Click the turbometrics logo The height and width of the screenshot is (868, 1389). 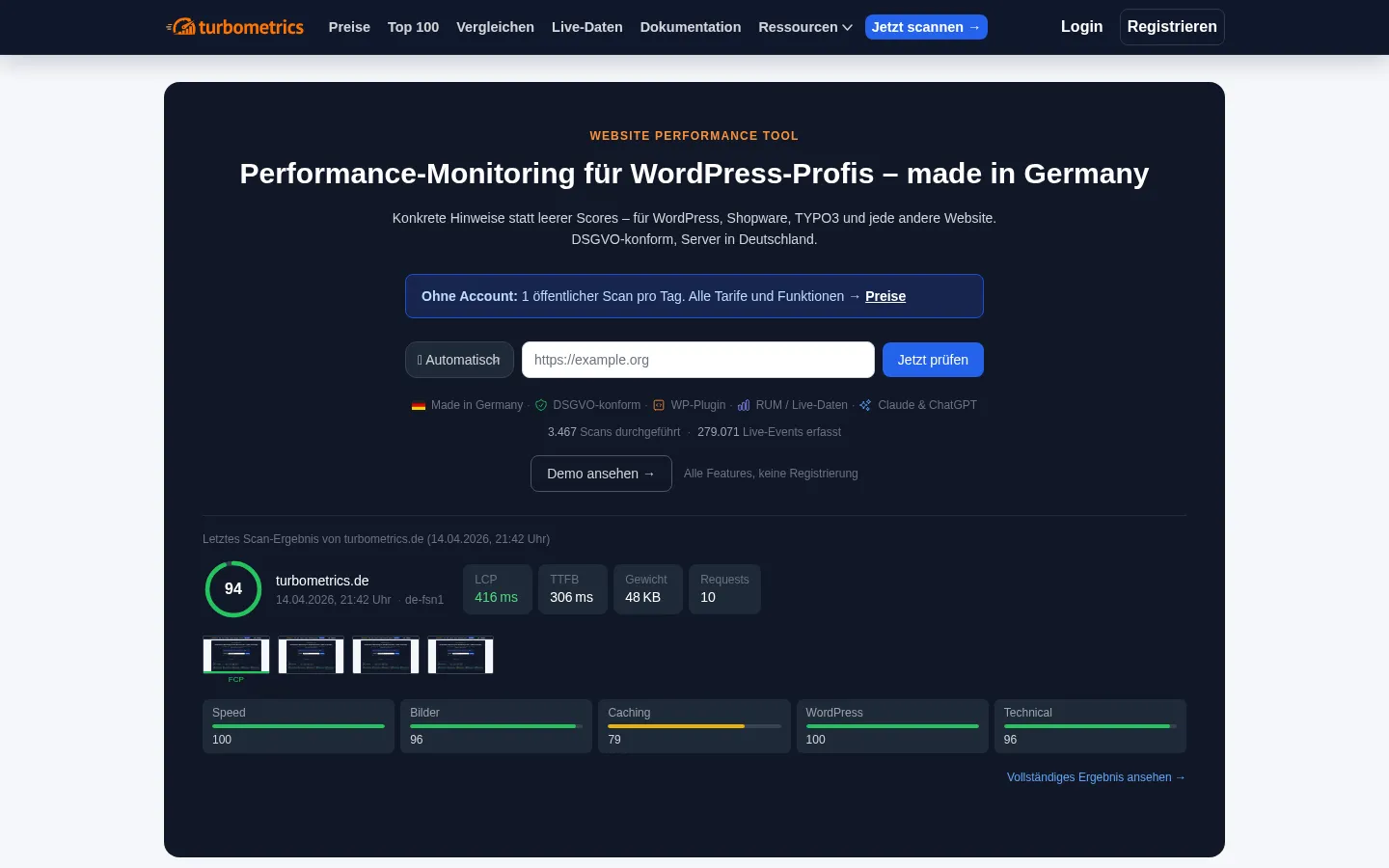click(x=234, y=27)
